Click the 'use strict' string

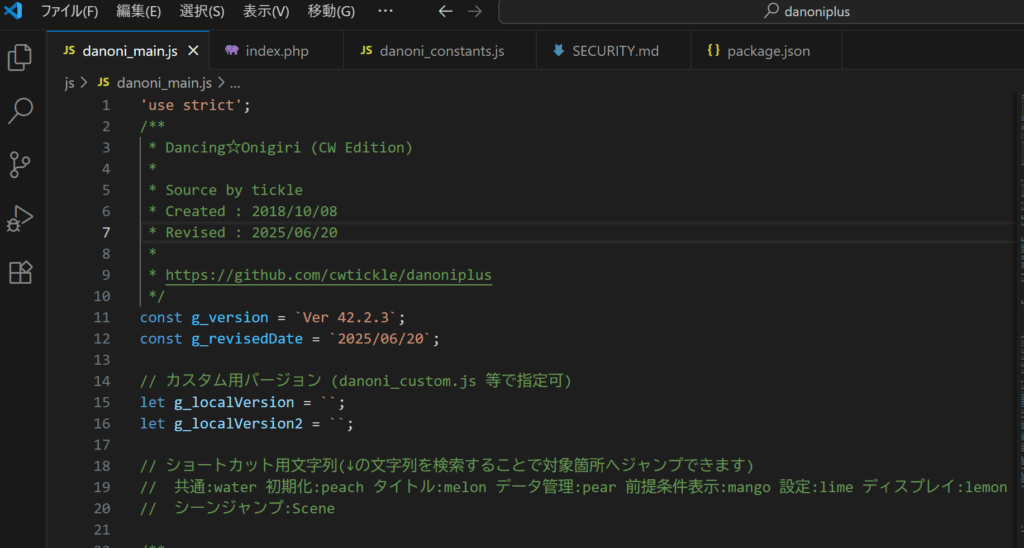point(191,105)
